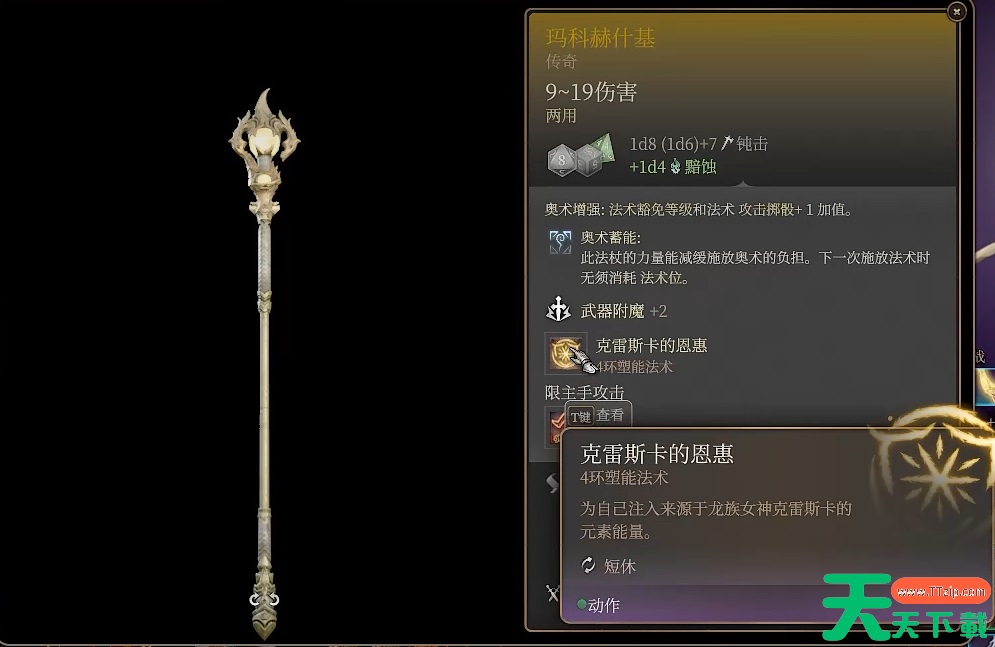Click the green action 动作 dot
The width and height of the screenshot is (995, 647).
click(581, 604)
